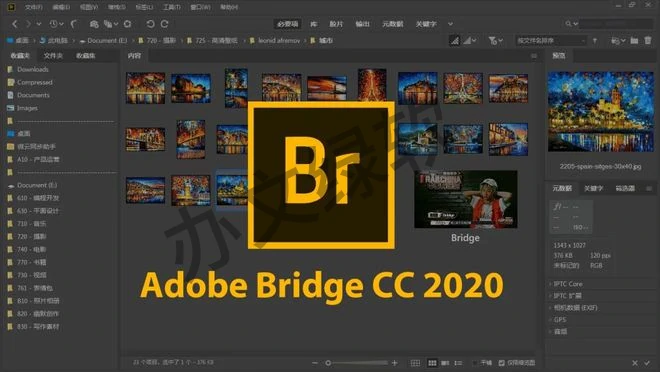Screen dimensions: 660x372
Task: Click the boomerang return-to-application icon
Action: 74,24
